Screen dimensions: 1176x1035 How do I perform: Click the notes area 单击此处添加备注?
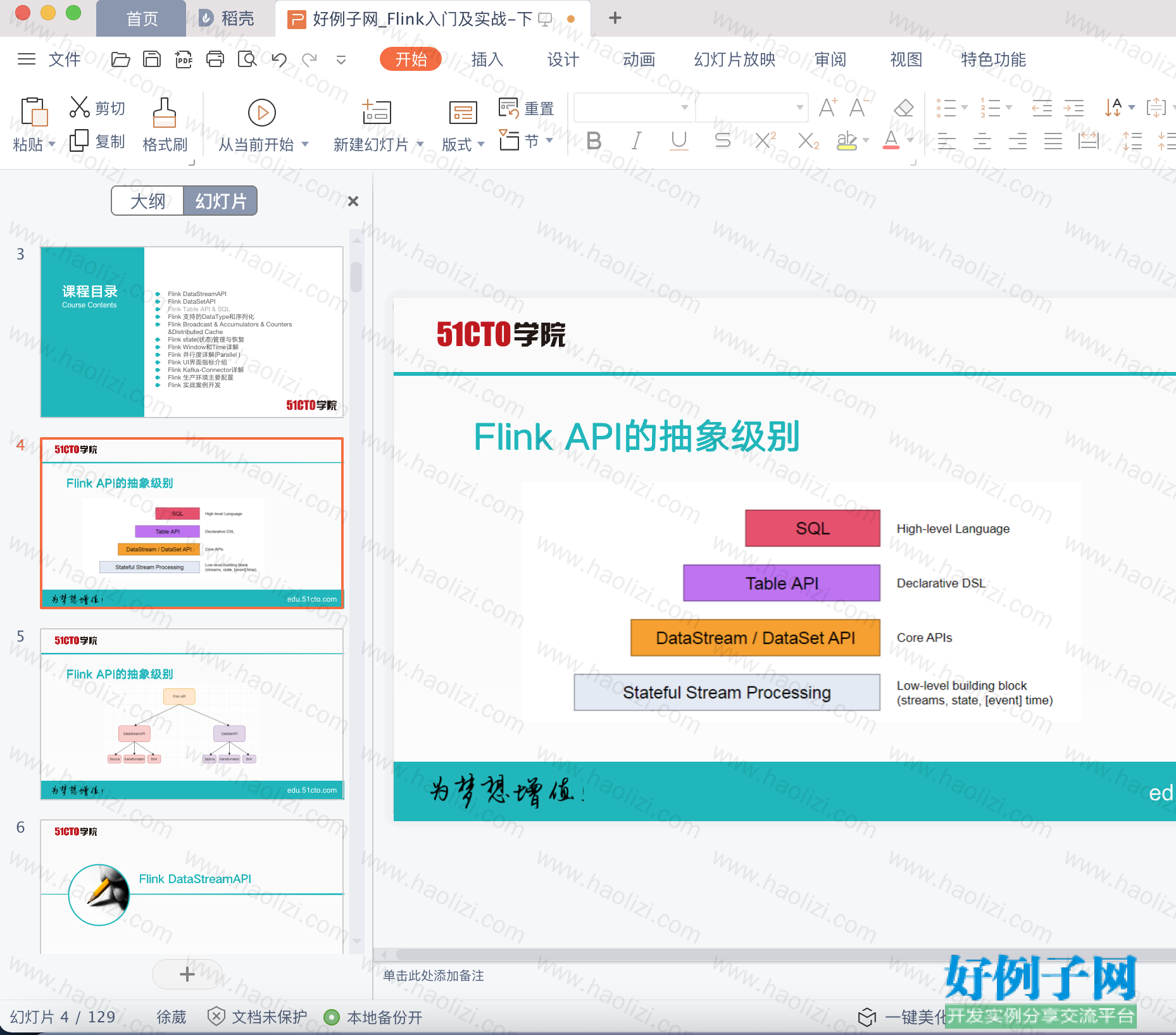[434, 976]
